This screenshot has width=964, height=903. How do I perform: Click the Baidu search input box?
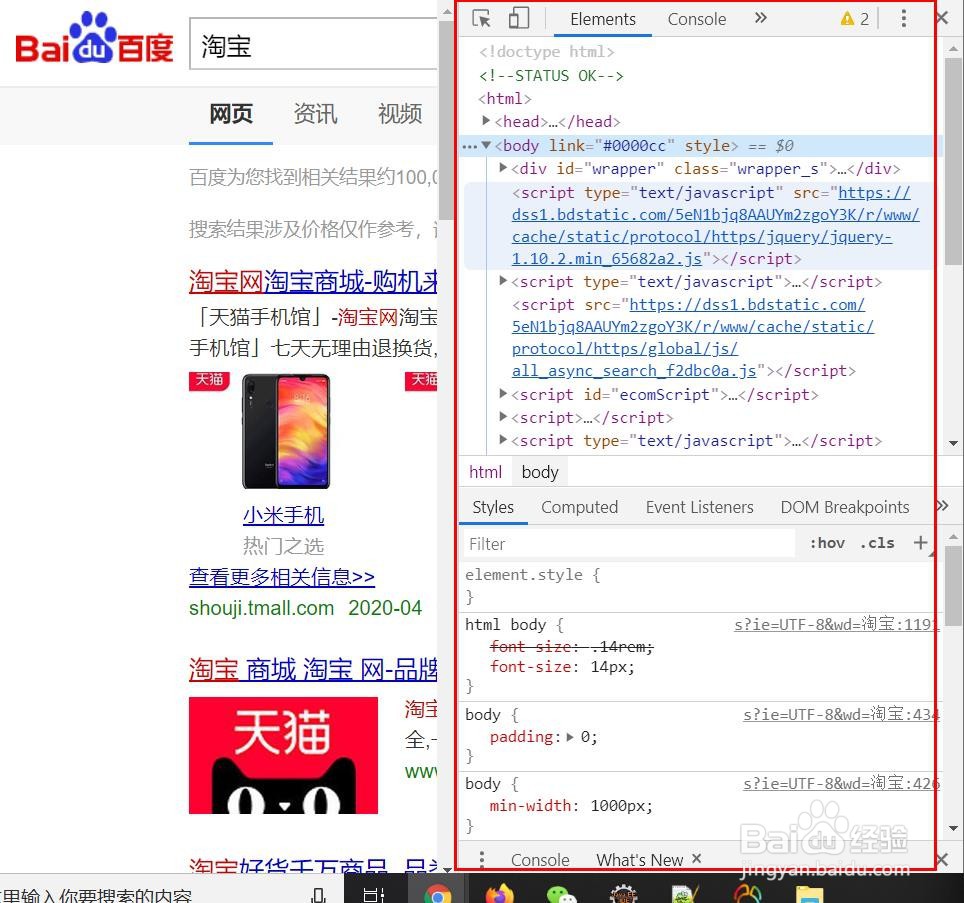coord(314,44)
